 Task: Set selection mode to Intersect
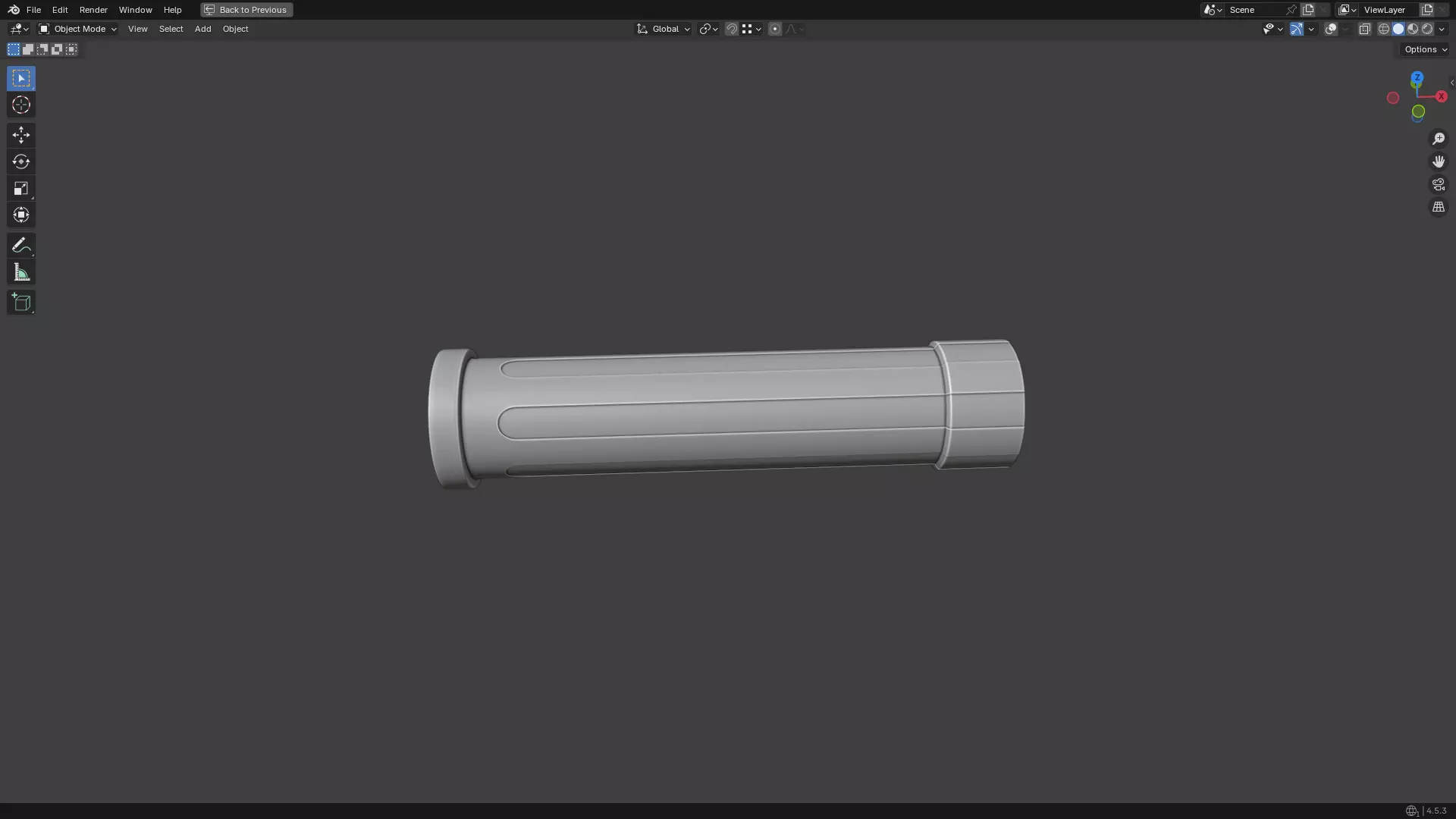tap(71, 49)
